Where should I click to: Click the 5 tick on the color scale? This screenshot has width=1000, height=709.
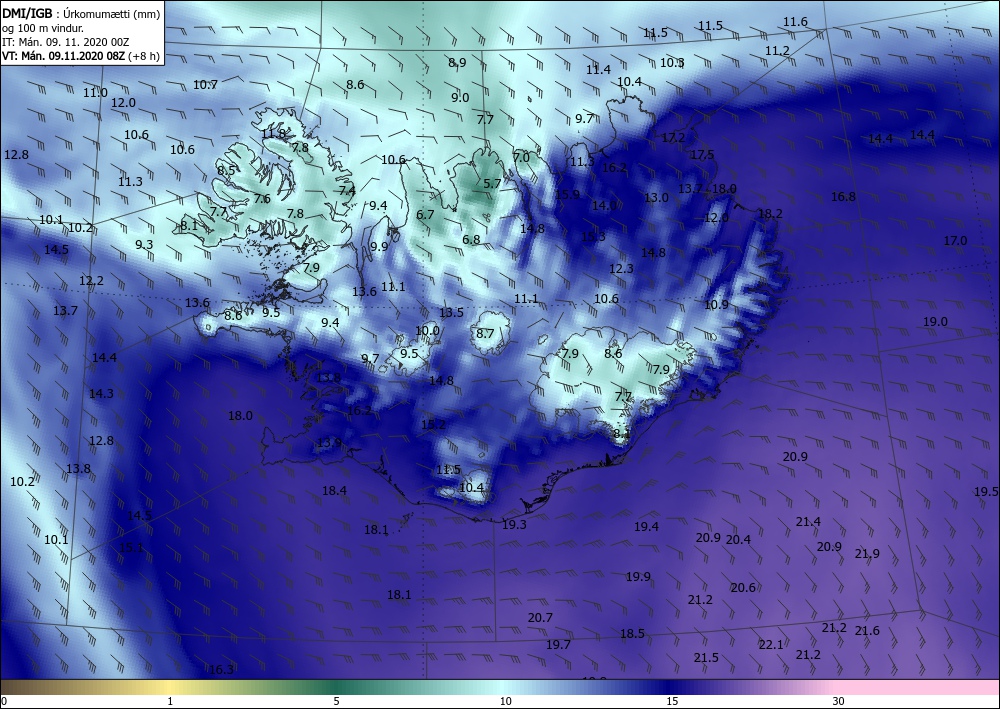point(336,701)
